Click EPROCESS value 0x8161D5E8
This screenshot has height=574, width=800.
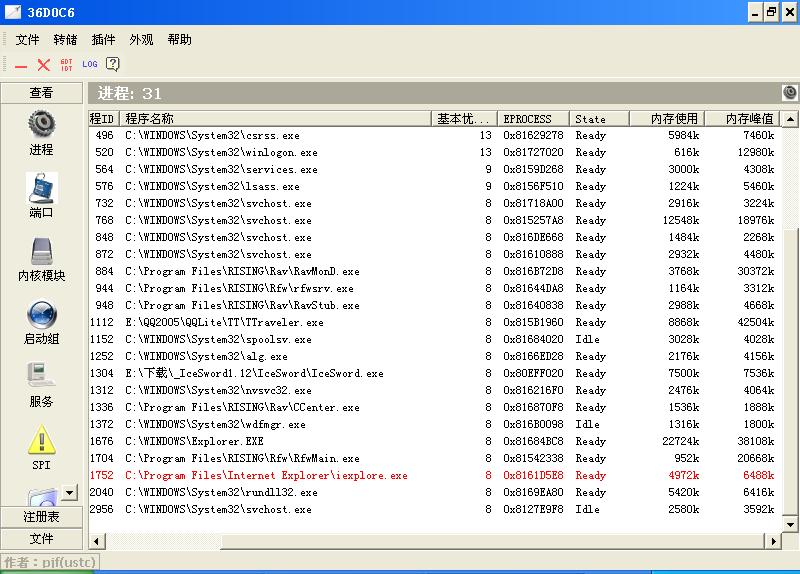coord(533,476)
